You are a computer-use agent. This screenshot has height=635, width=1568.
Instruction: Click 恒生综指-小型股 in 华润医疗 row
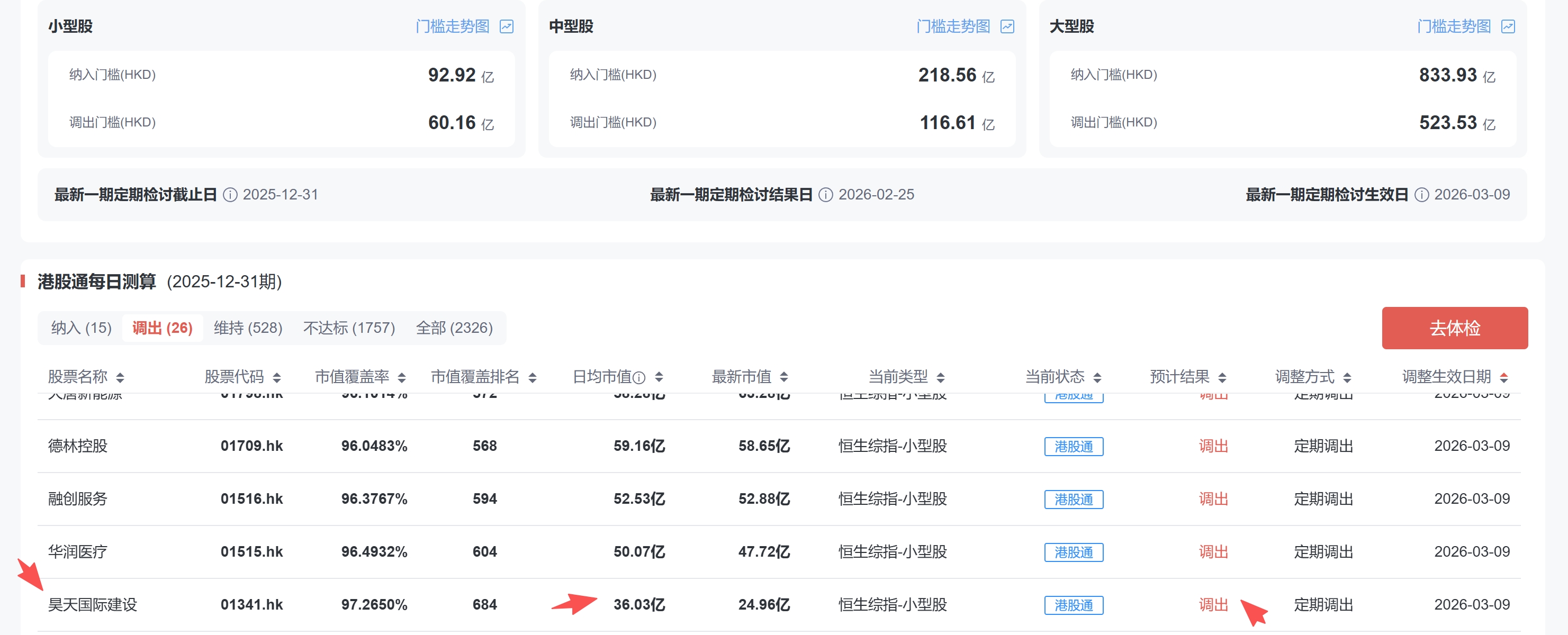click(893, 552)
